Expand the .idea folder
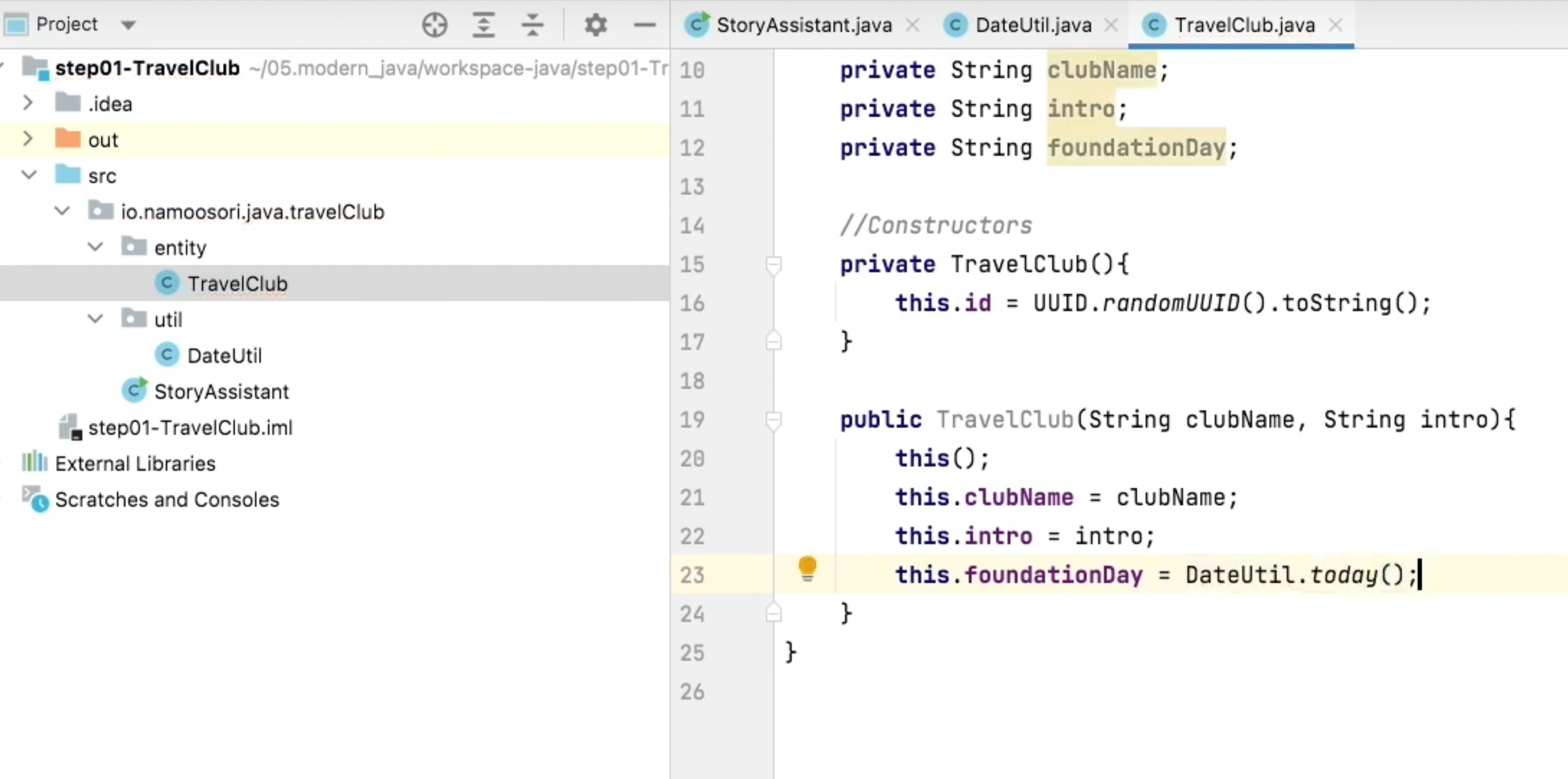Screen dimensions: 1568x779 coord(28,102)
